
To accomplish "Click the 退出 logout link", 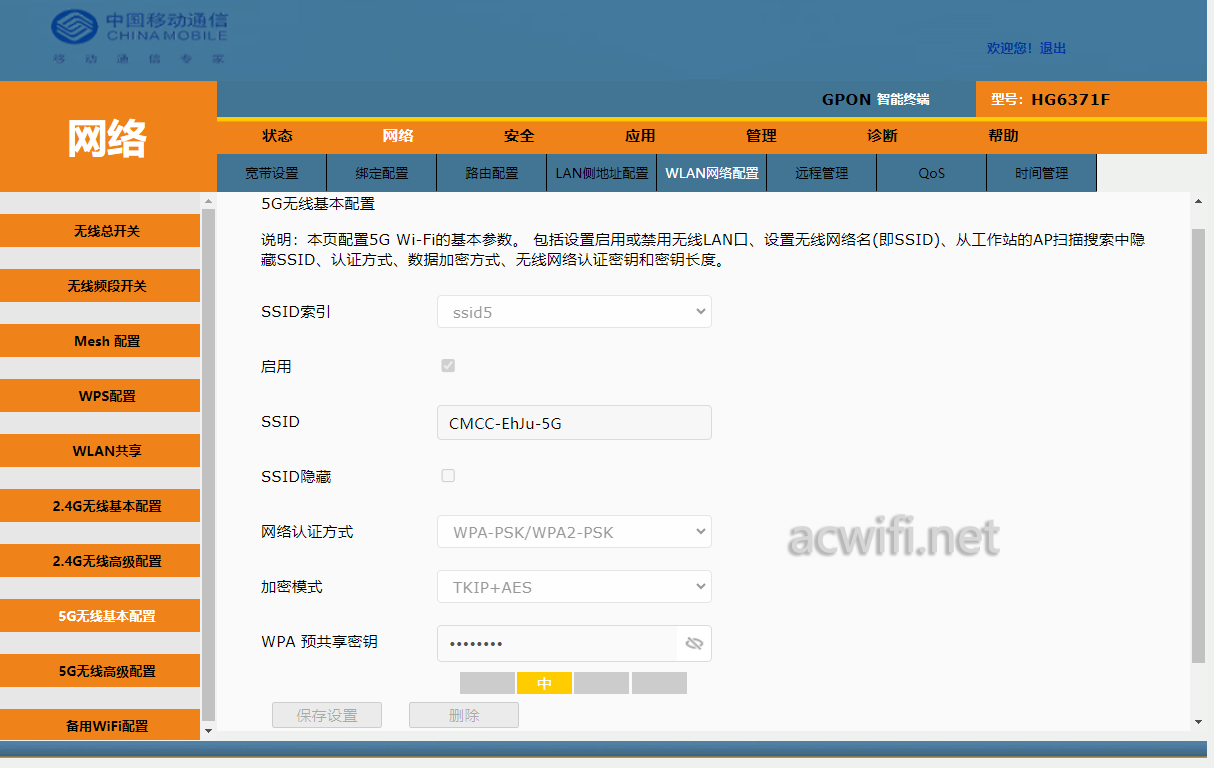I will (1053, 48).
